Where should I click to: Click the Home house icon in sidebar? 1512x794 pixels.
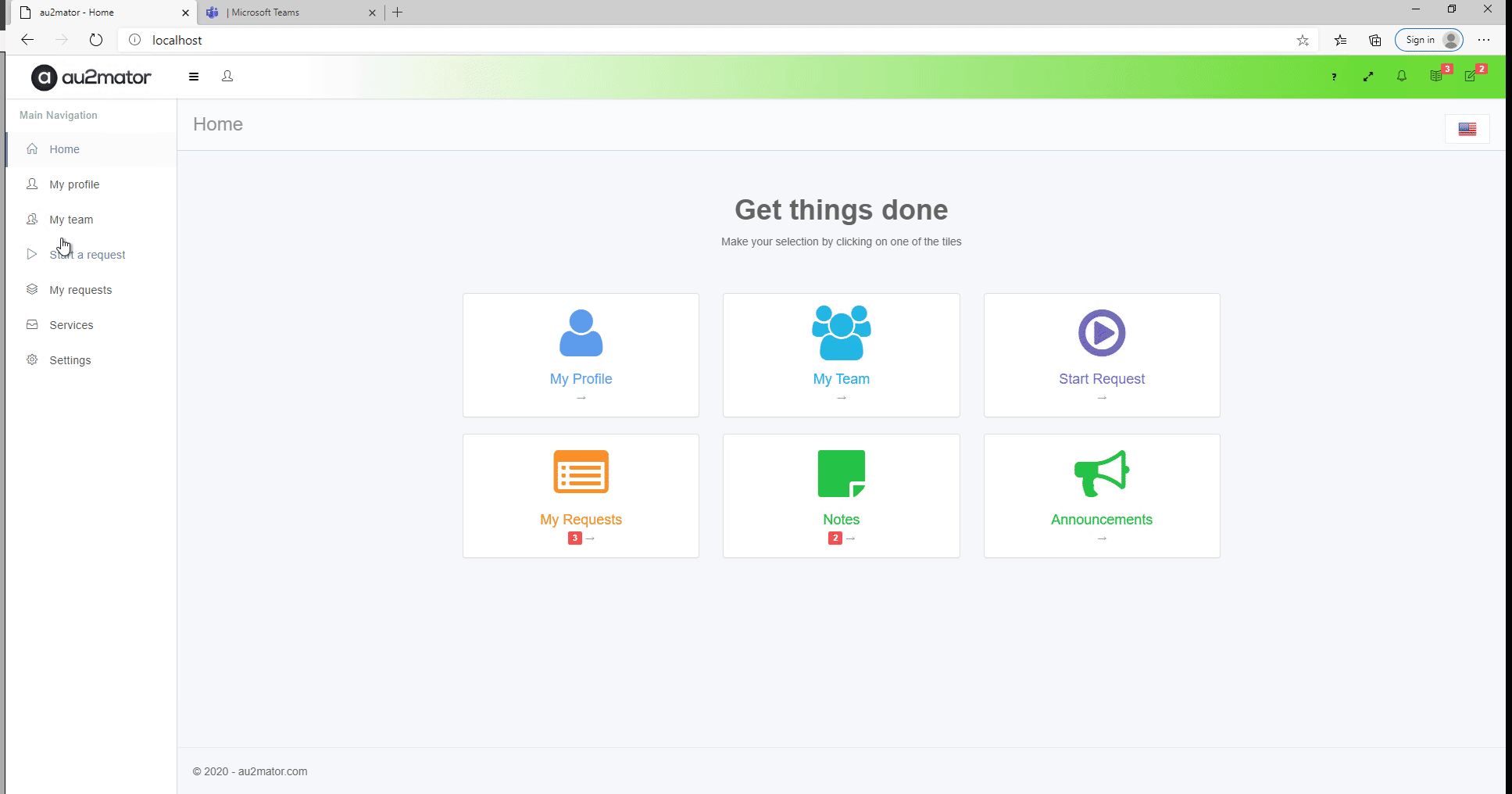[x=32, y=148]
